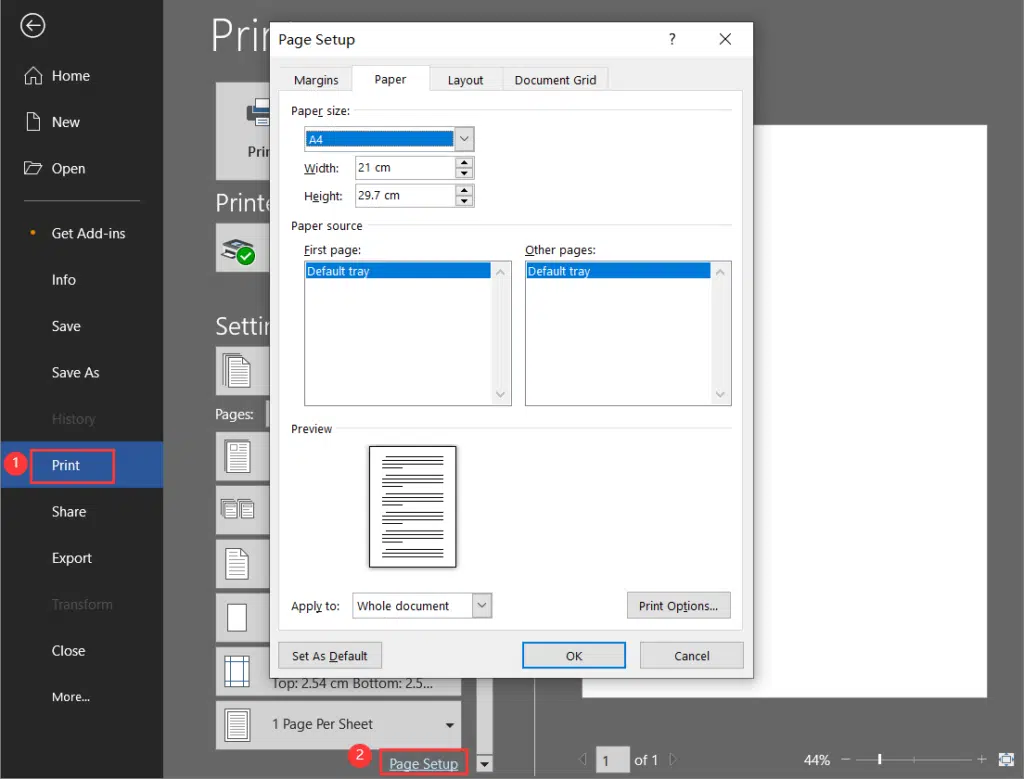Screen dimensions: 1024x779
Task: Open the Apply to dropdown showing Whole document
Action: click(481, 605)
